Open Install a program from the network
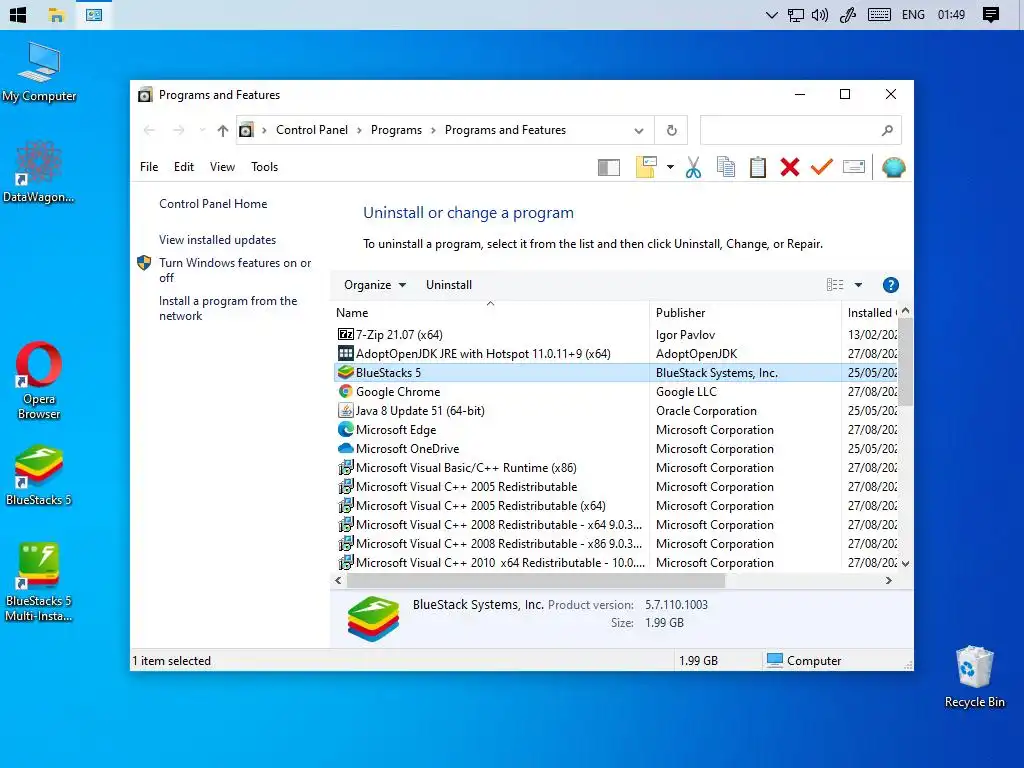 [x=228, y=308]
